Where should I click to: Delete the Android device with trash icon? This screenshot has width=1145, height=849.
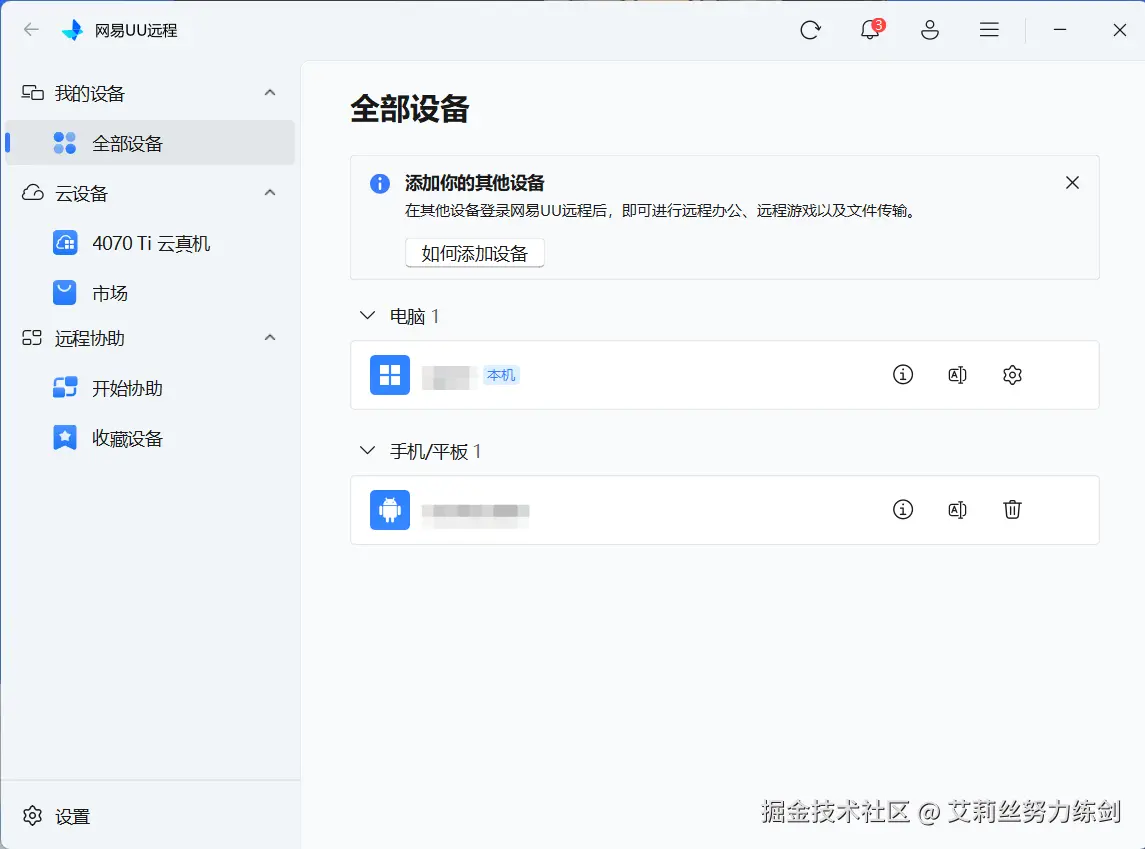pos(1012,510)
